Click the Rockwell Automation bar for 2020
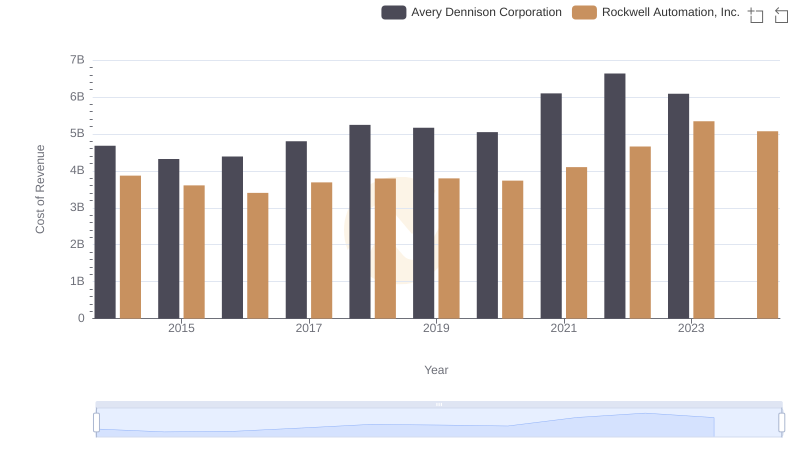Image resolution: width=800 pixels, height=461 pixels. pos(513,249)
